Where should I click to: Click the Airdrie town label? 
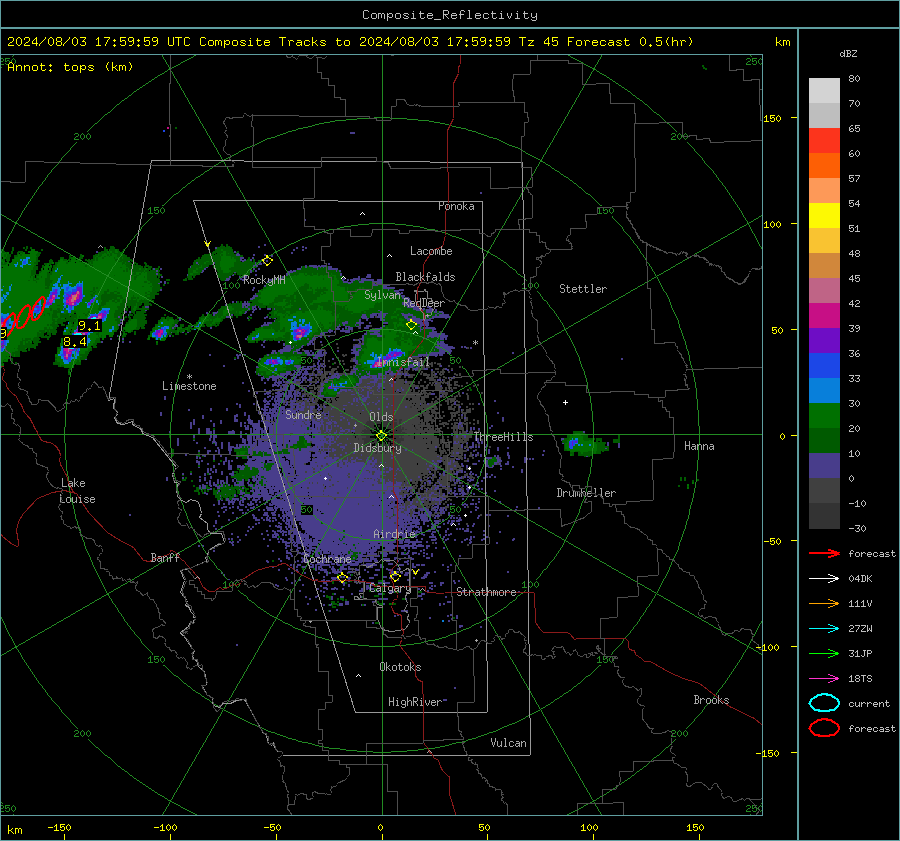pyautogui.click(x=394, y=534)
